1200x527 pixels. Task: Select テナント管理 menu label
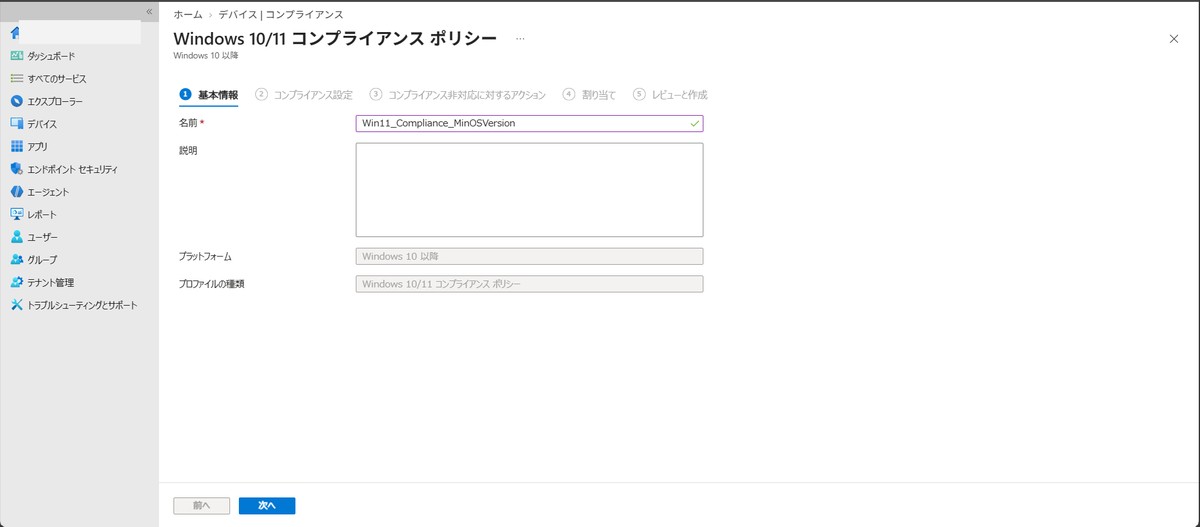(51, 282)
